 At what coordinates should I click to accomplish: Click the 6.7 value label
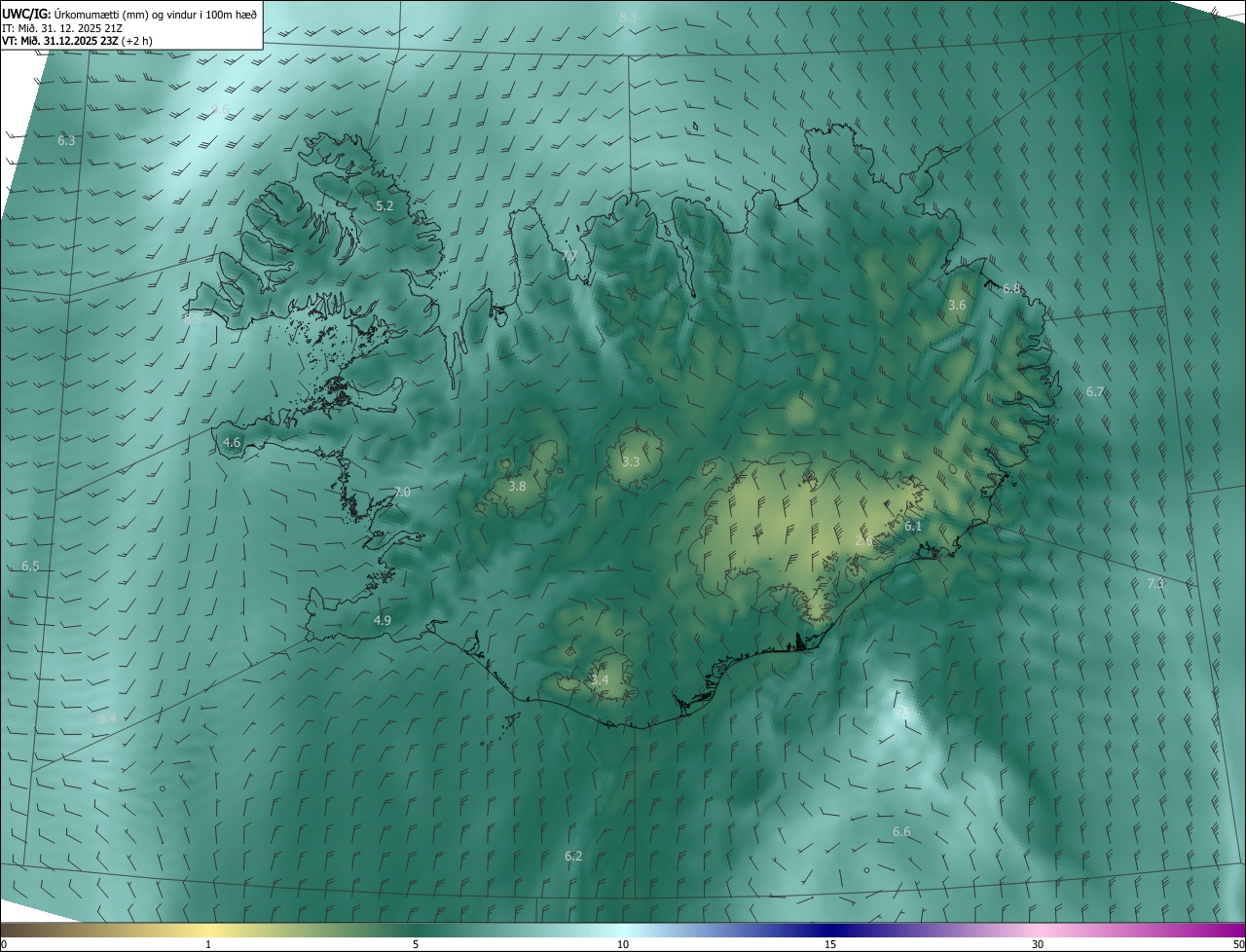pos(1095,391)
